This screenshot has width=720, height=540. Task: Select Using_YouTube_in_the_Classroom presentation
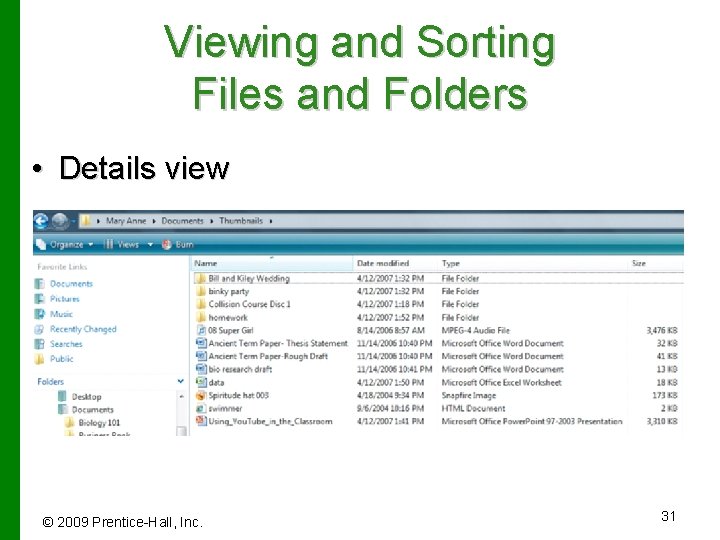[270, 422]
